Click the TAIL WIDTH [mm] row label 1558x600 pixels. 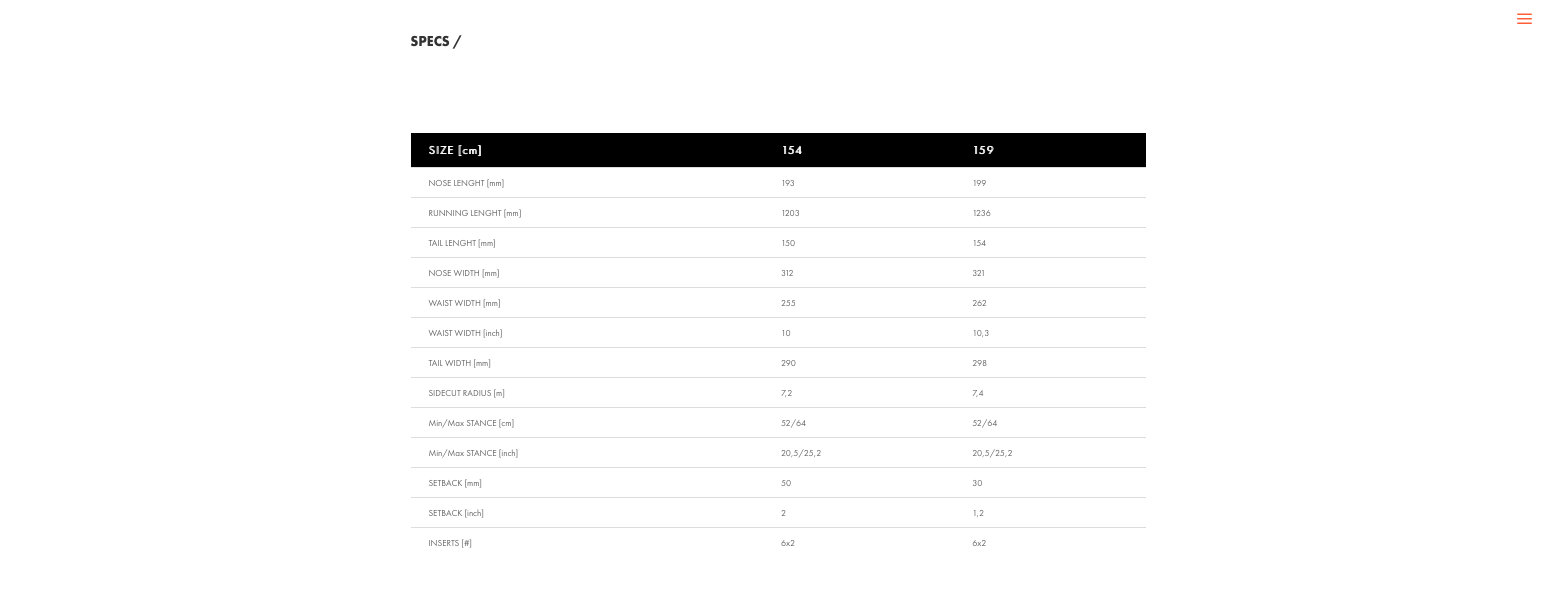(x=460, y=363)
